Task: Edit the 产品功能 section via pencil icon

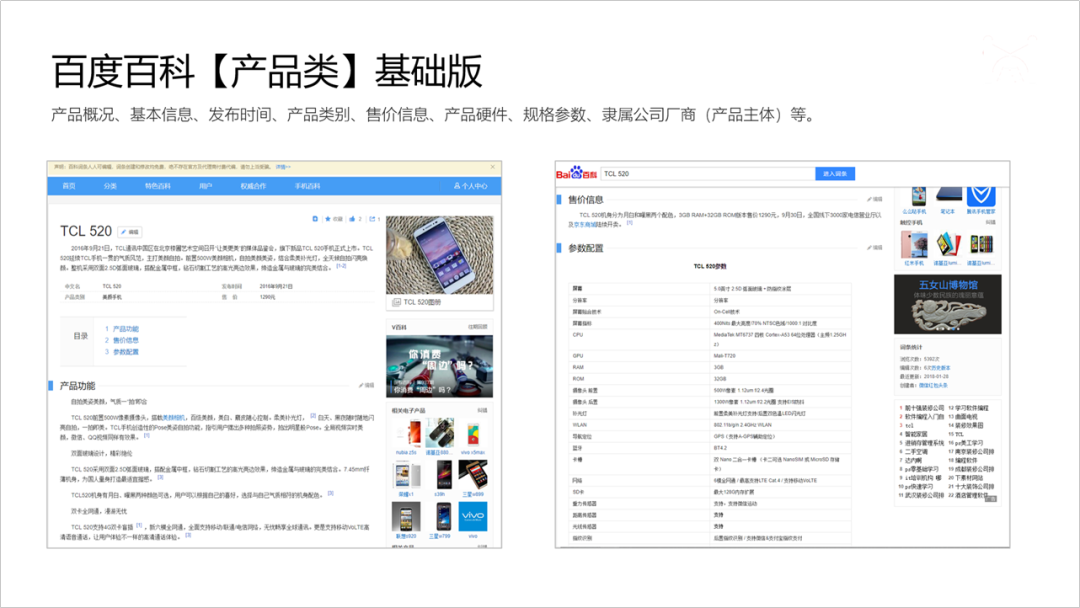Action: 366,386
